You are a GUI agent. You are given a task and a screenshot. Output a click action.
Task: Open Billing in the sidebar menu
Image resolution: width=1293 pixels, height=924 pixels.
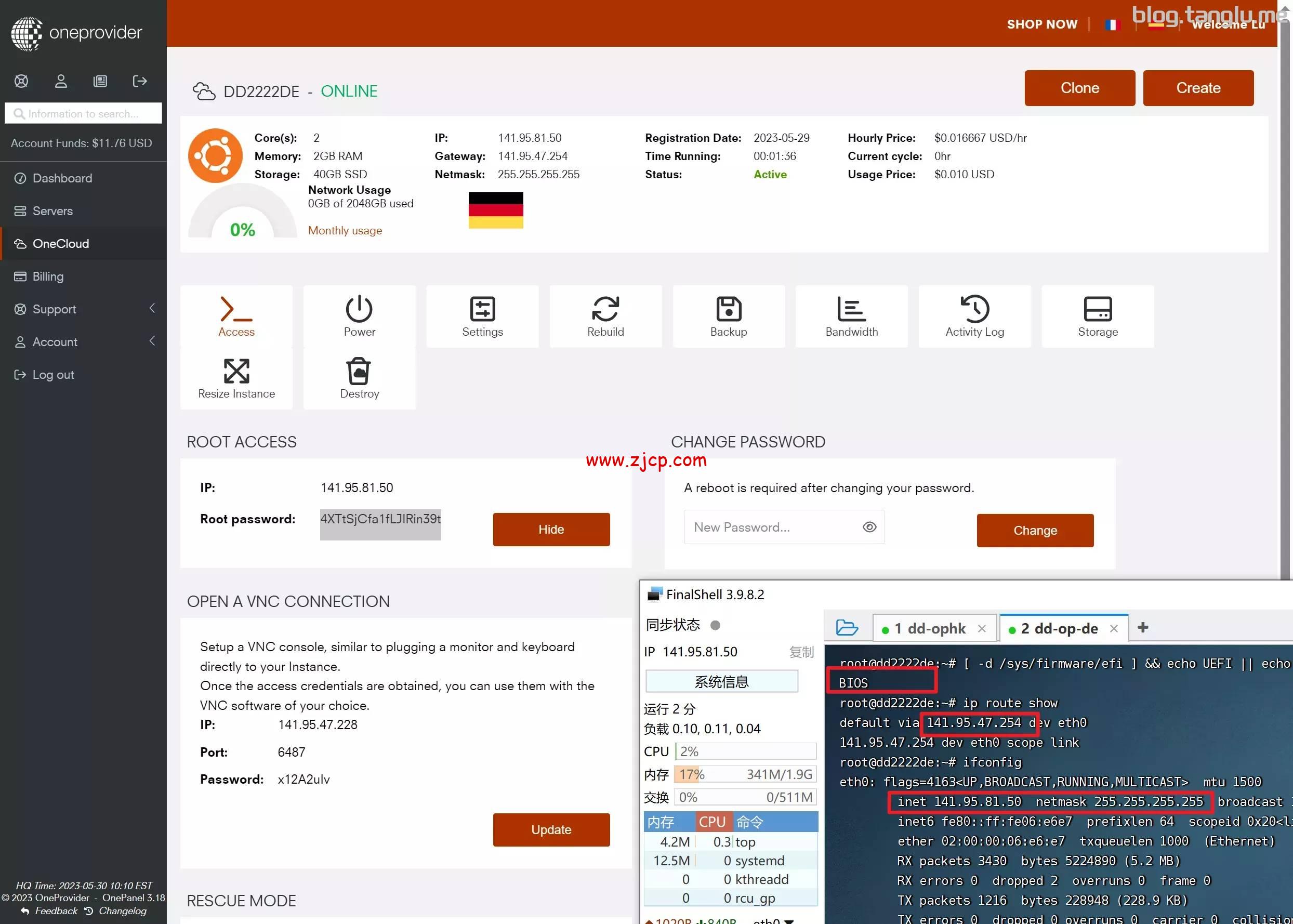click(48, 276)
